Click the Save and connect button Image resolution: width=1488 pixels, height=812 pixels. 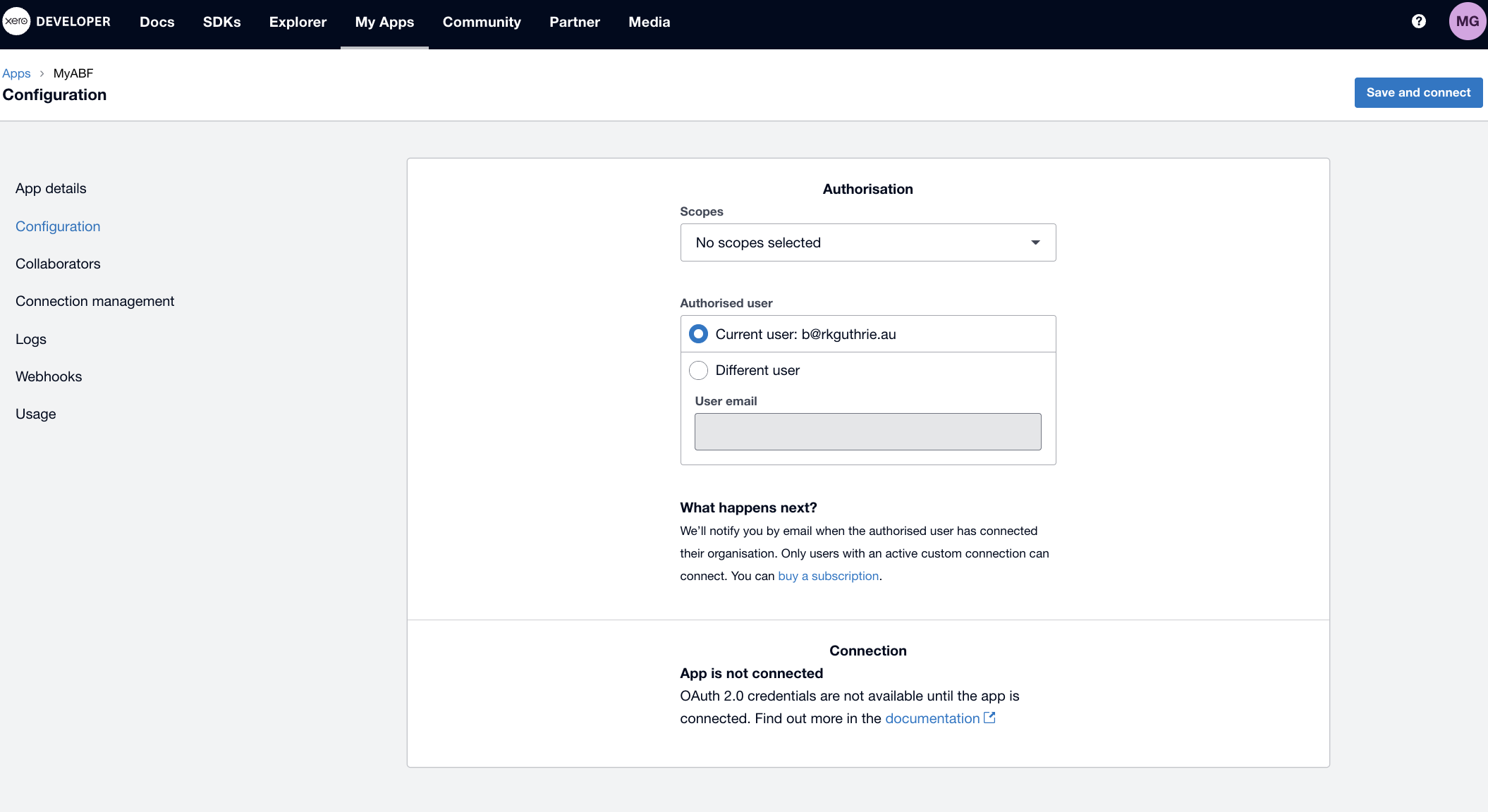(x=1418, y=92)
